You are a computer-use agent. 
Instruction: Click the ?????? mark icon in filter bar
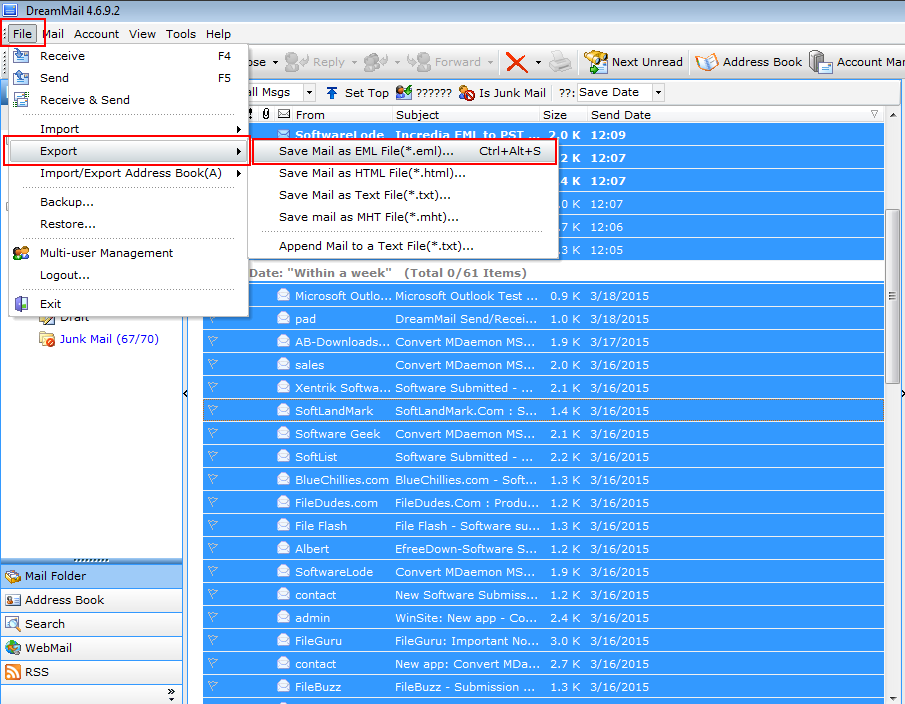[404, 92]
